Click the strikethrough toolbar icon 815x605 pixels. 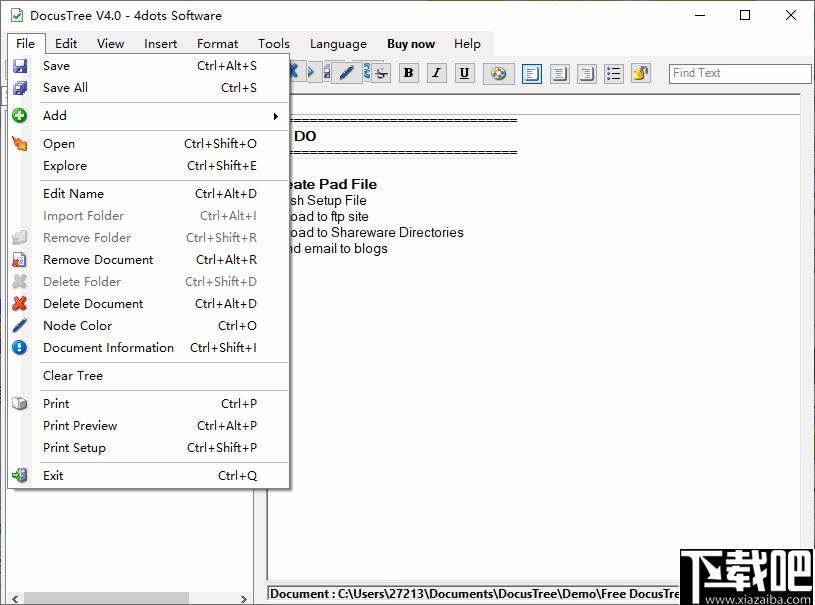coord(381,73)
